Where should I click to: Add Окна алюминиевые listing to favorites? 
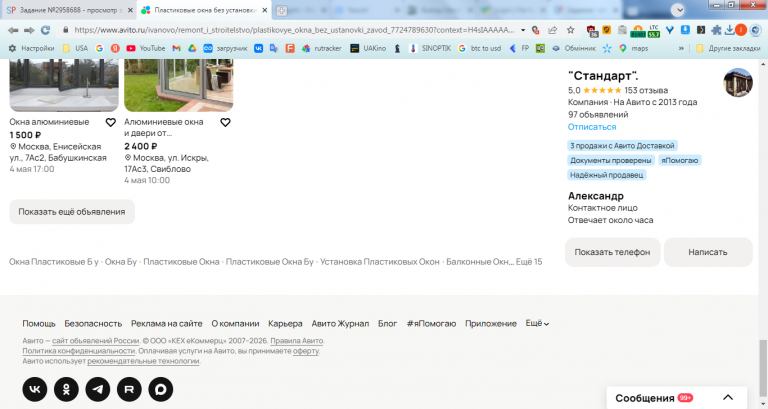pyautogui.click(x=111, y=122)
